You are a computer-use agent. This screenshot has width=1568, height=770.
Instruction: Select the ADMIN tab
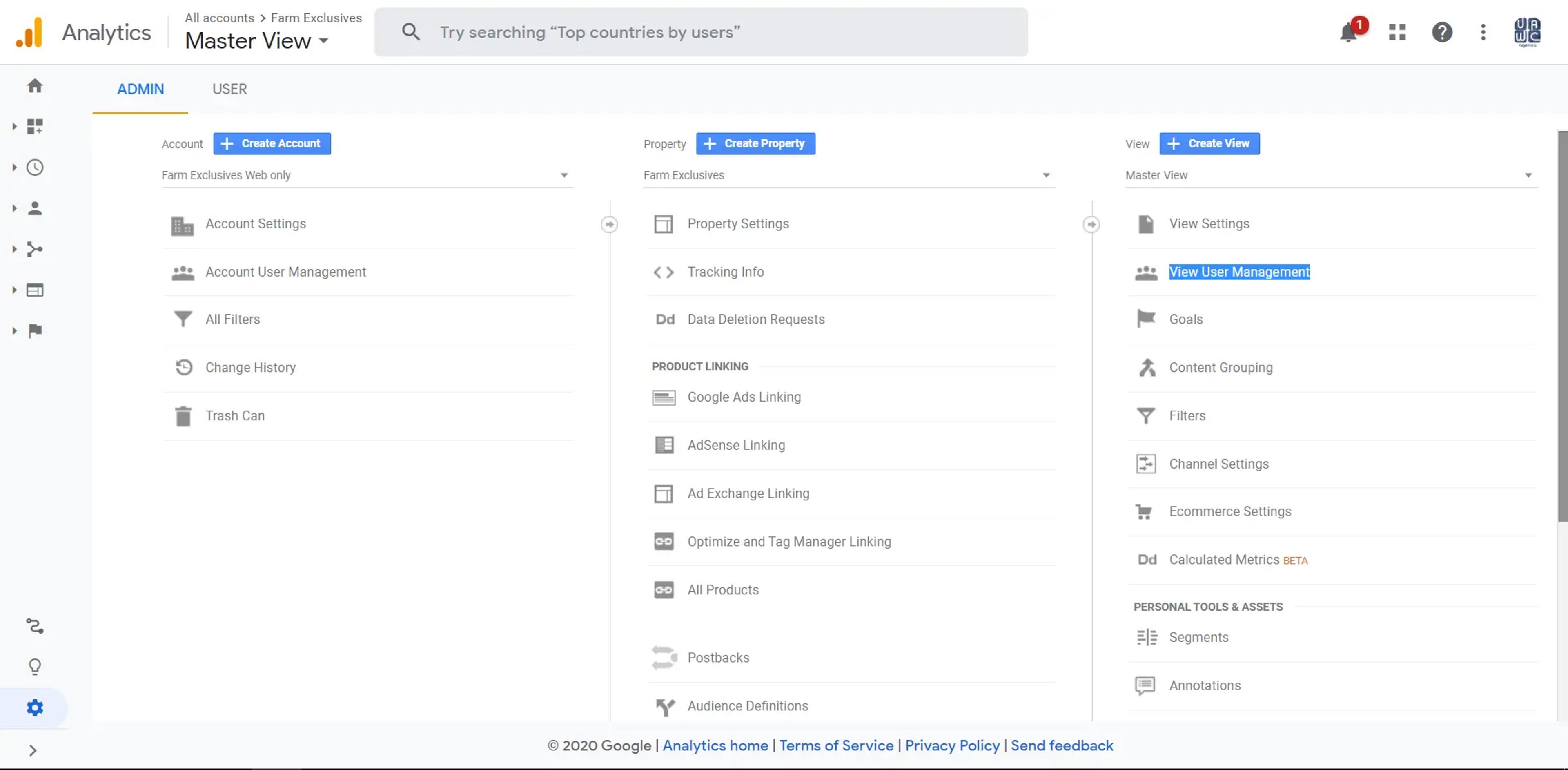click(140, 89)
